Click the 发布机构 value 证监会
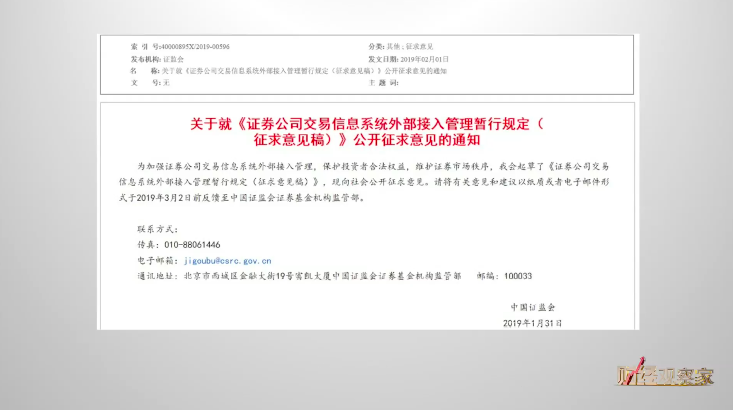This screenshot has height=410, width=733. (173, 59)
